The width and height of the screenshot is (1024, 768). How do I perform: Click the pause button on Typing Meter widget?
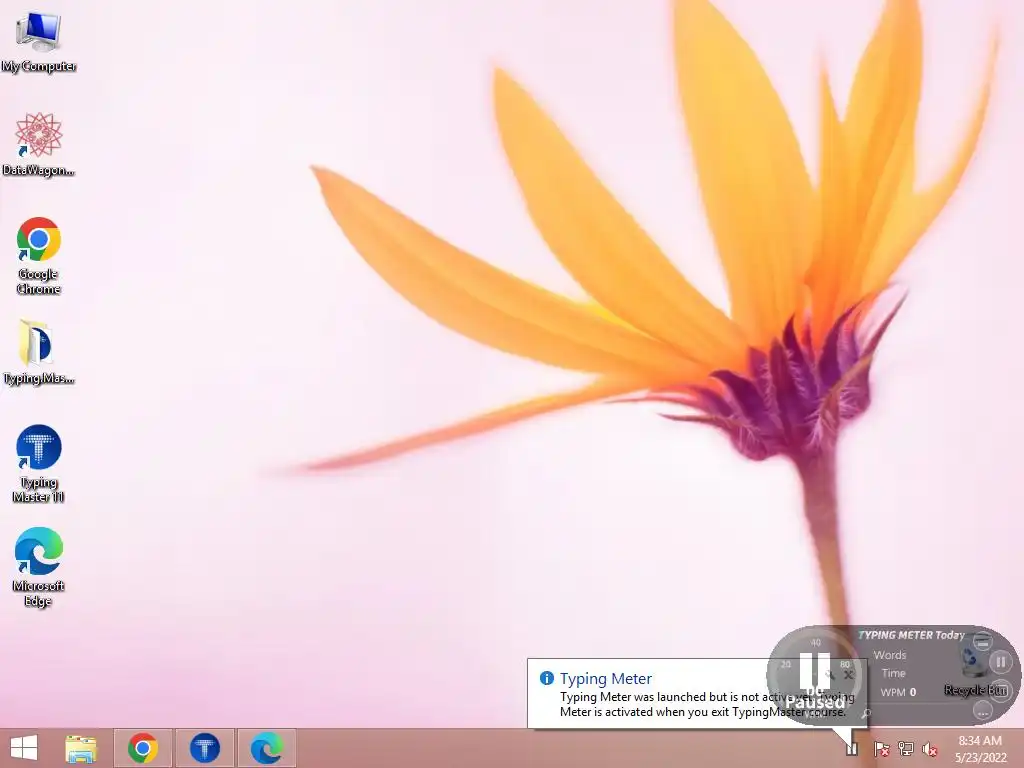pyautogui.click(x=1000, y=662)
